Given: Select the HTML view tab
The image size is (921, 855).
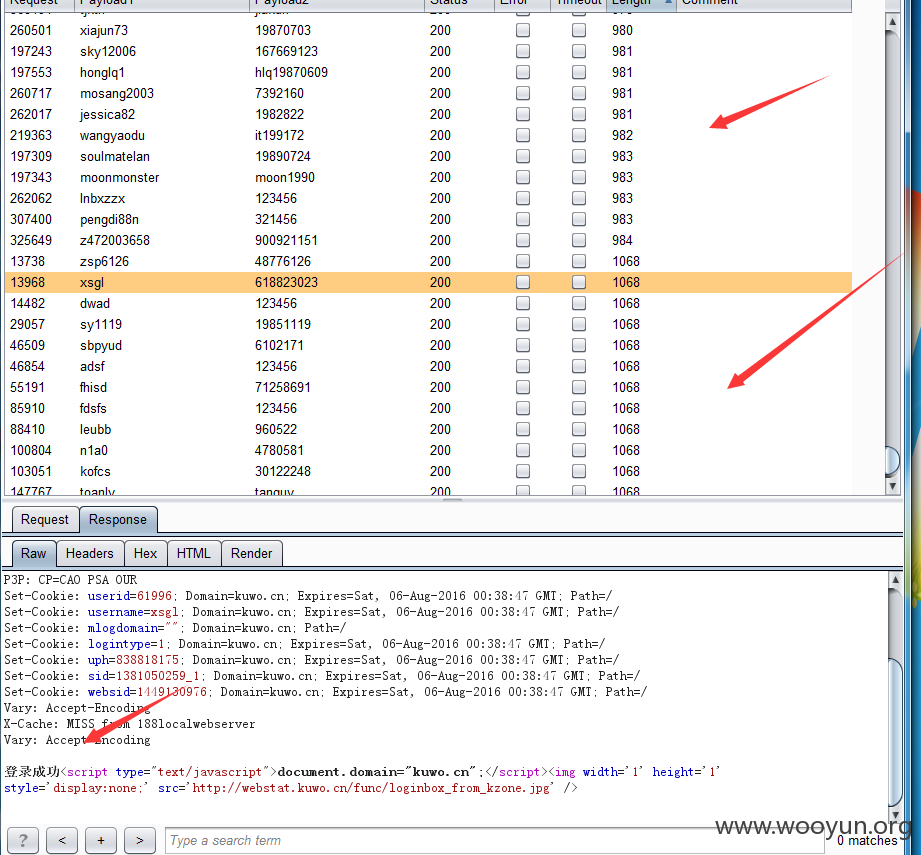Looking at the screenshot, I should point(194,554).
